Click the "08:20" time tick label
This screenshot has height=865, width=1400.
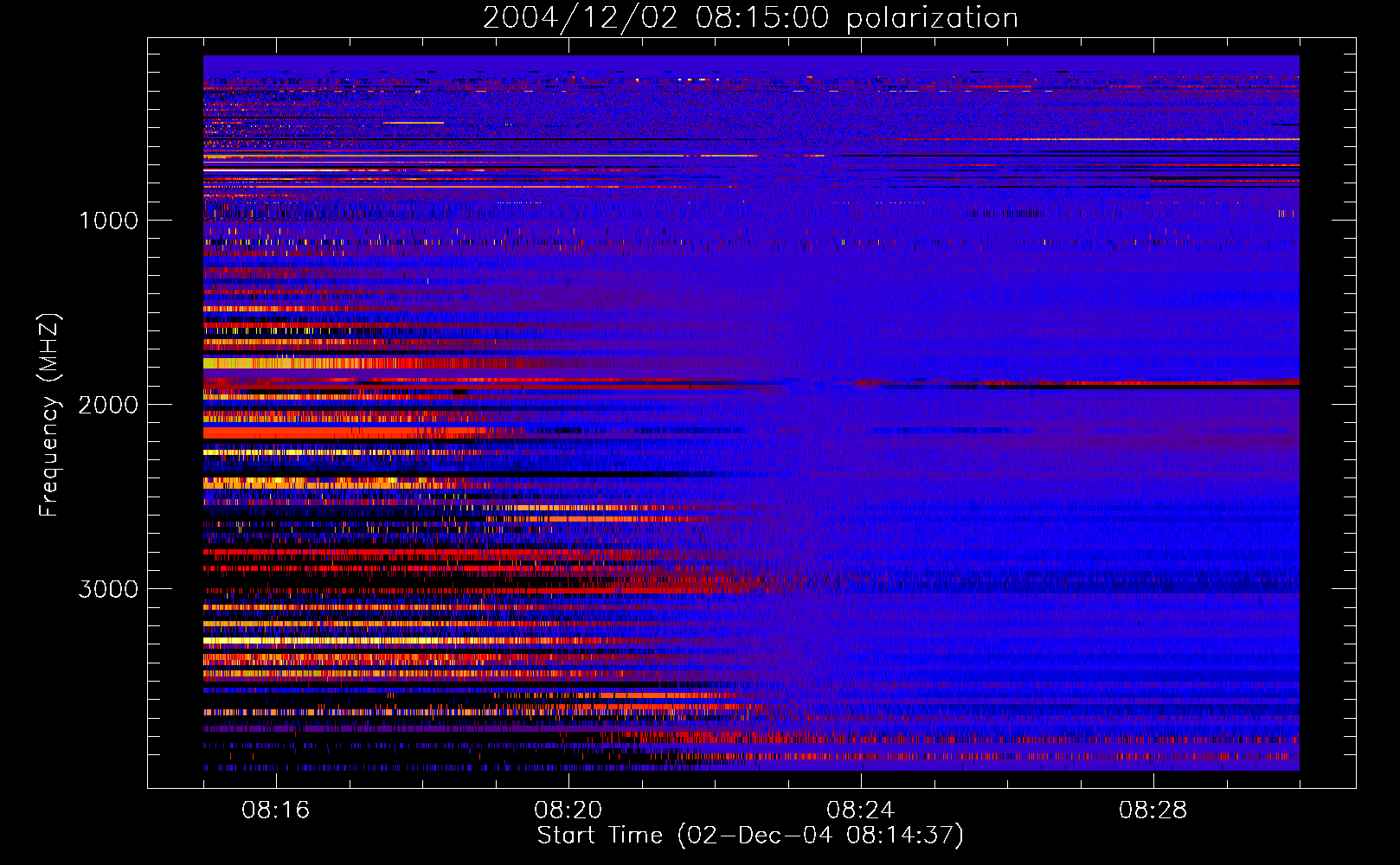pyautogui.click(x=568, y=811)
